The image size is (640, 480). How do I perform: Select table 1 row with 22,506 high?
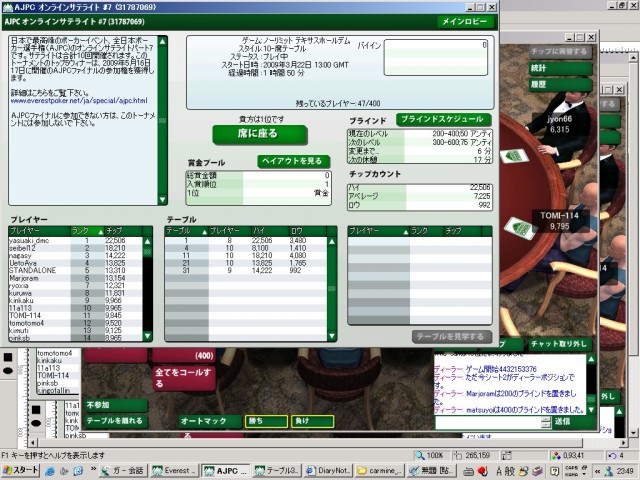(x=246, y=240)
